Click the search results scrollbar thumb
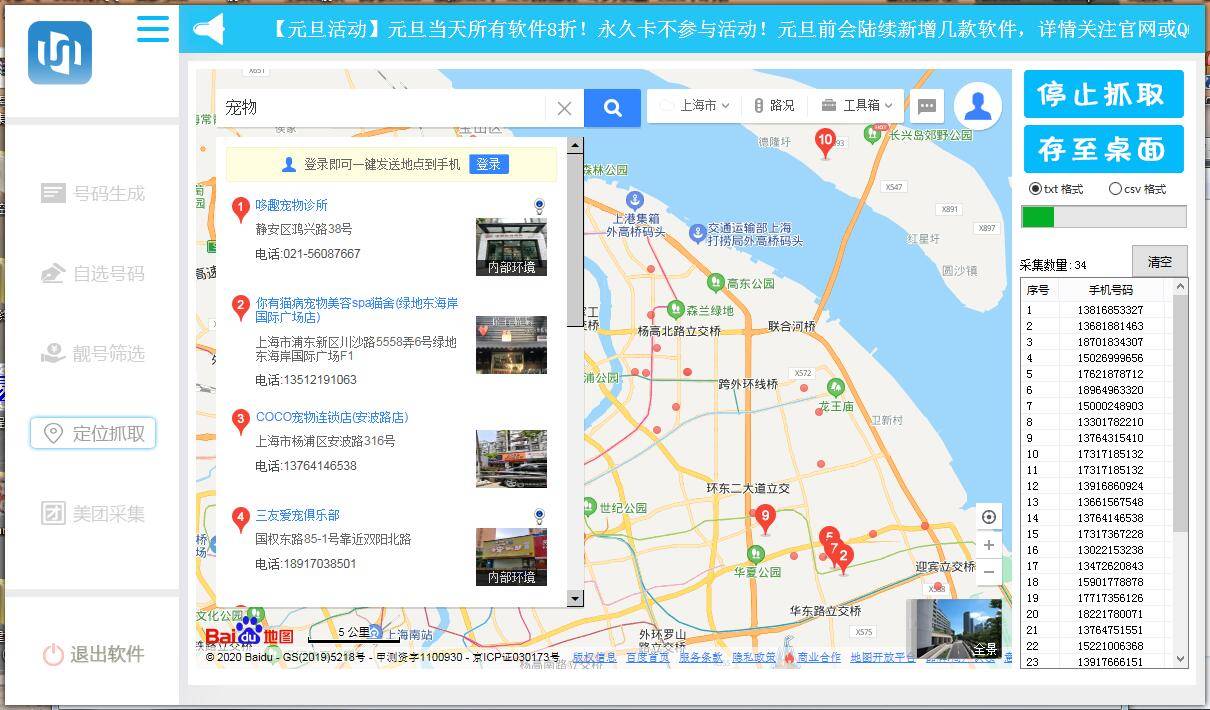Viewport: 1210px width, 710px height. tap(574, 239)
